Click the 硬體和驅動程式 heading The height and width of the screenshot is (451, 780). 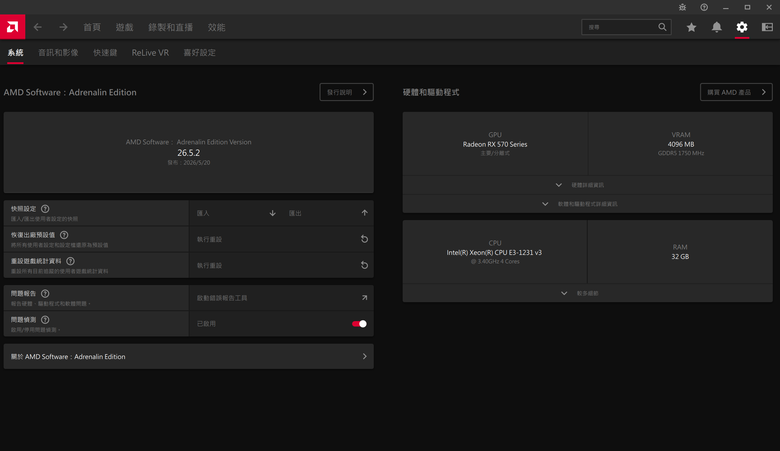[431, 92]
